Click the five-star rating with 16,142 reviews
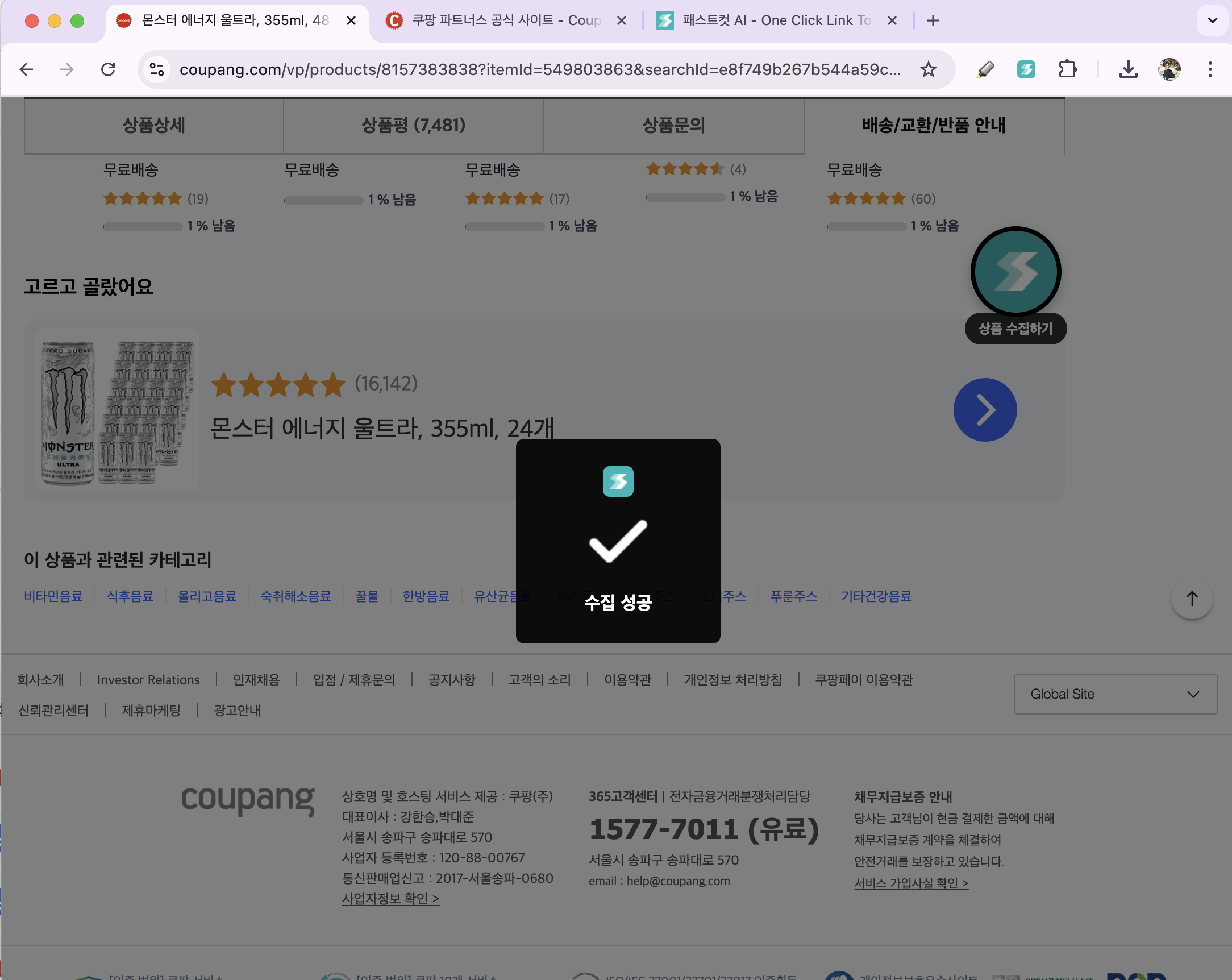Image resolution: width=1232 pixels, height=980 pixels. pyautogui.click(x=314, y=384)
